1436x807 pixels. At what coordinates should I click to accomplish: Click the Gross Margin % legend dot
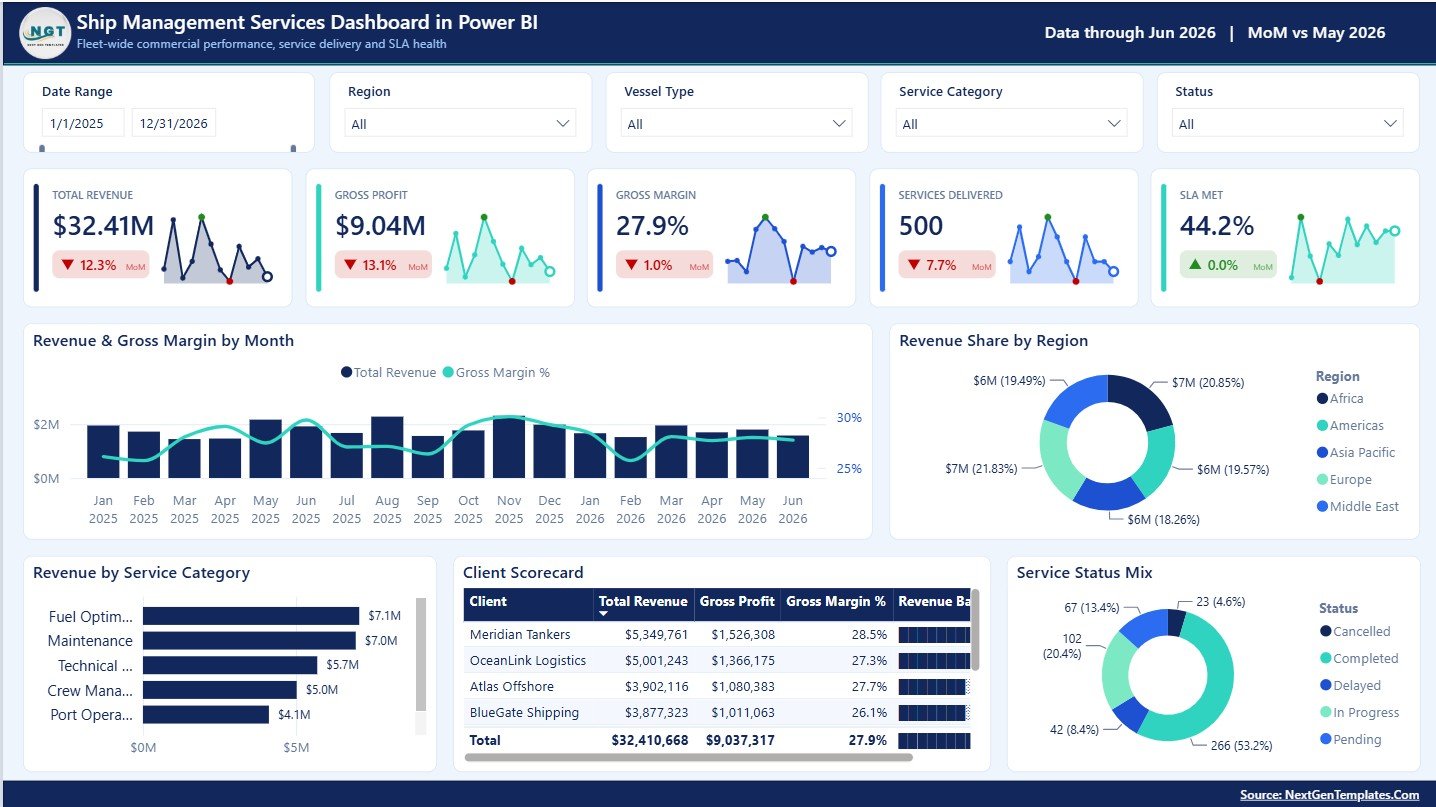click(448, 372)
